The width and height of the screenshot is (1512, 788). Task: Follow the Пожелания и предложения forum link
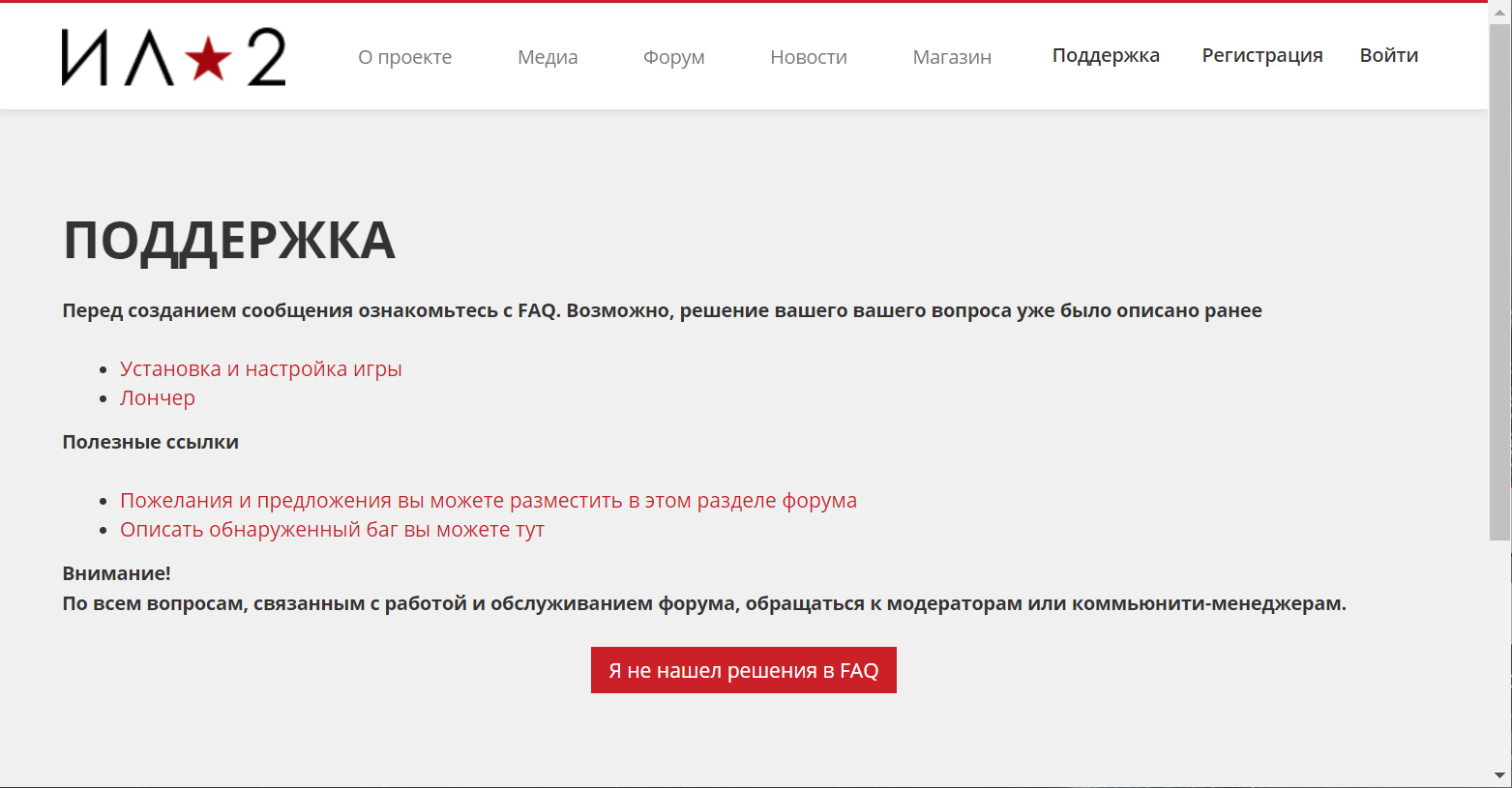click(x=489, y=501)
